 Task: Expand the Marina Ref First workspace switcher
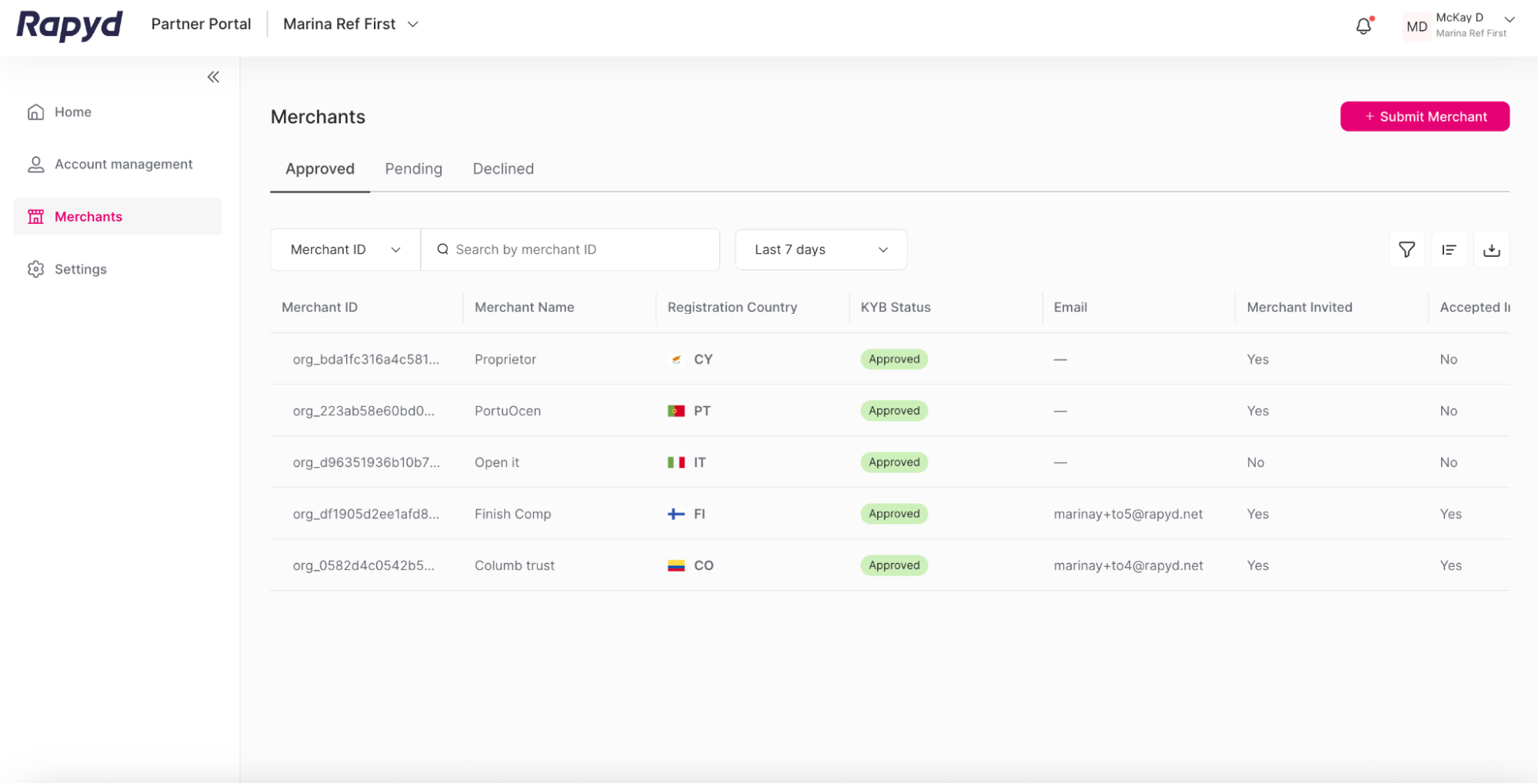point(350,24)
